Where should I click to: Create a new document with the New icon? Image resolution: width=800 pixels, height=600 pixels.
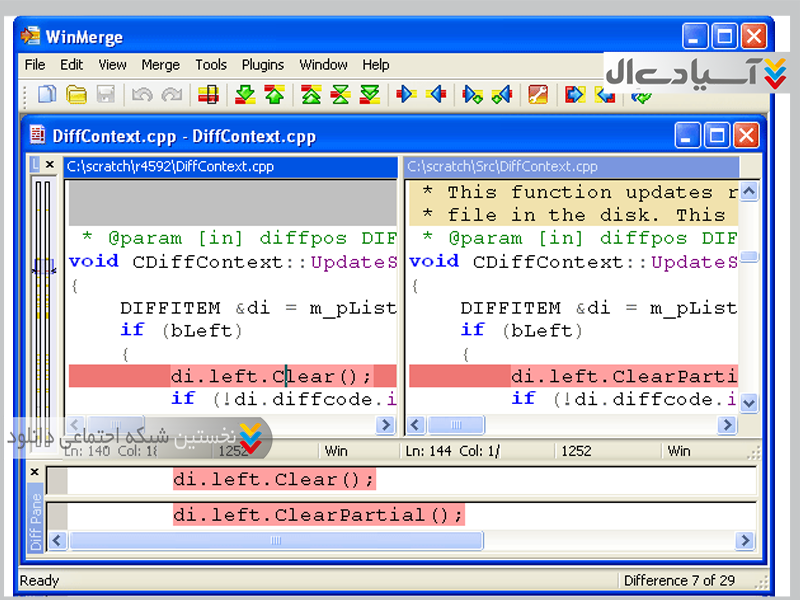pyautogui.click(x=46, y=95)
